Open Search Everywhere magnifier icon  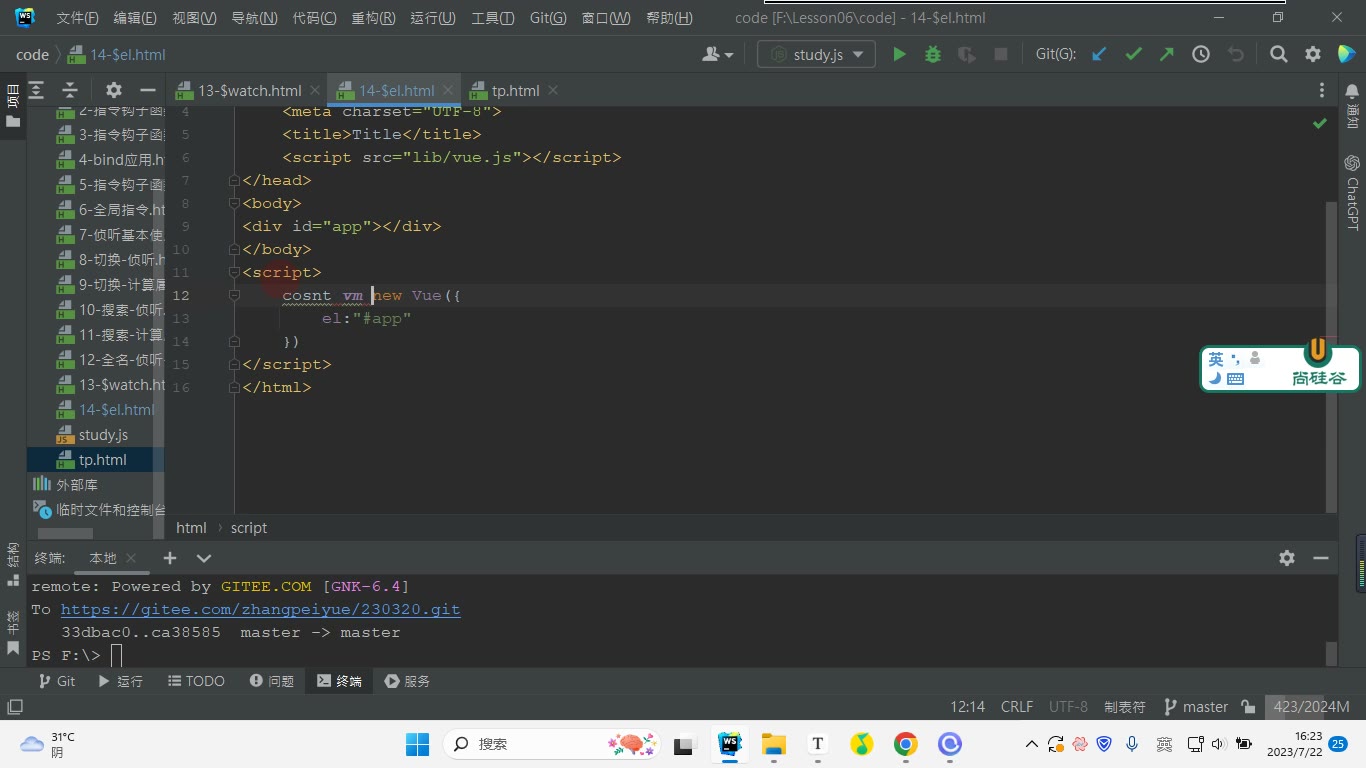[x=1279, y=55]
